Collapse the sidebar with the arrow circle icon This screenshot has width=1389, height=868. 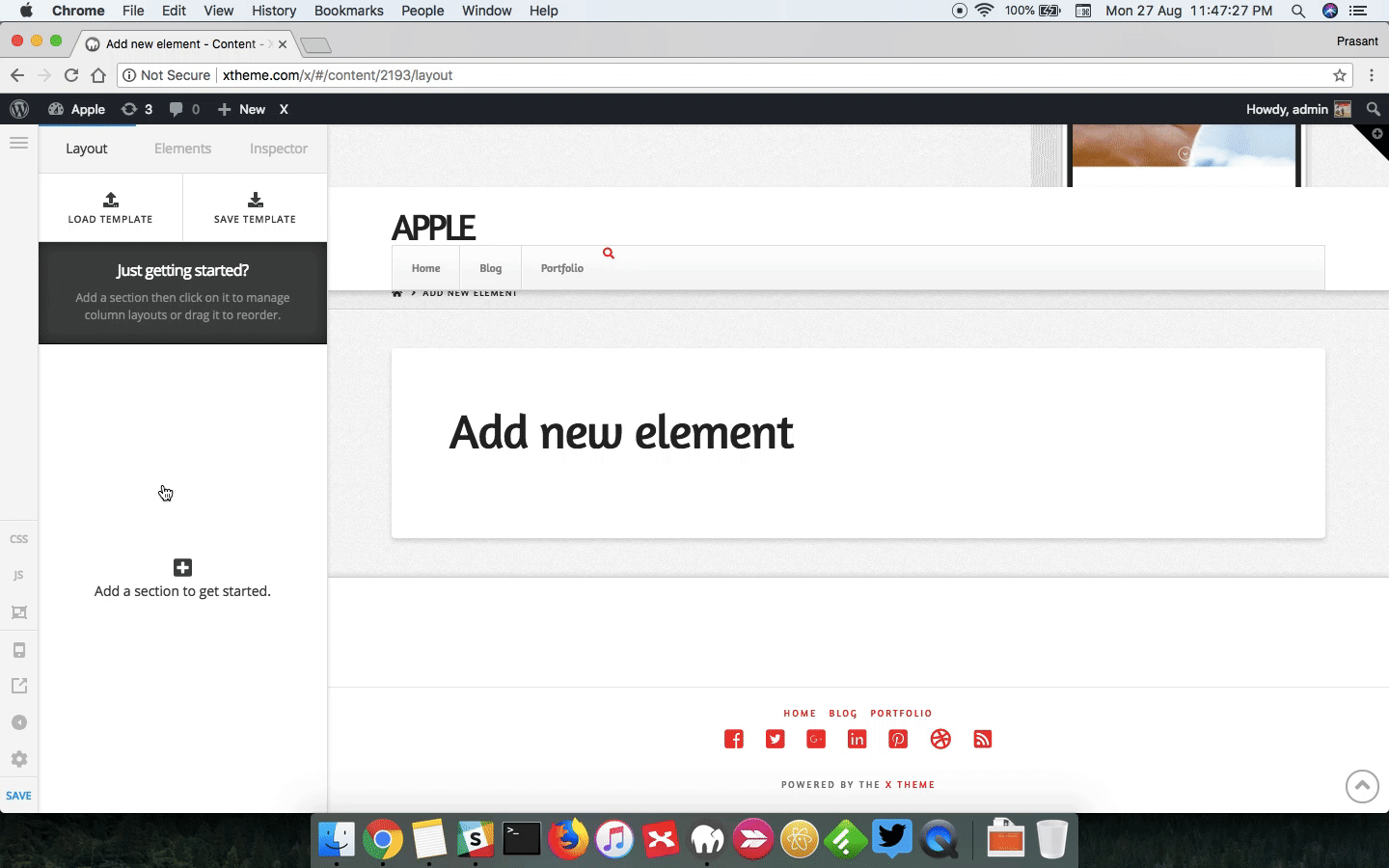18,722
